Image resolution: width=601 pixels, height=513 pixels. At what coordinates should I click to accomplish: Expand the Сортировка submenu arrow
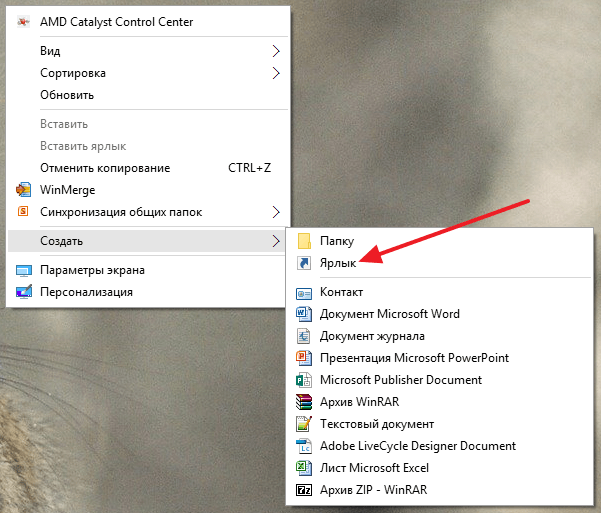click(276, 73)
